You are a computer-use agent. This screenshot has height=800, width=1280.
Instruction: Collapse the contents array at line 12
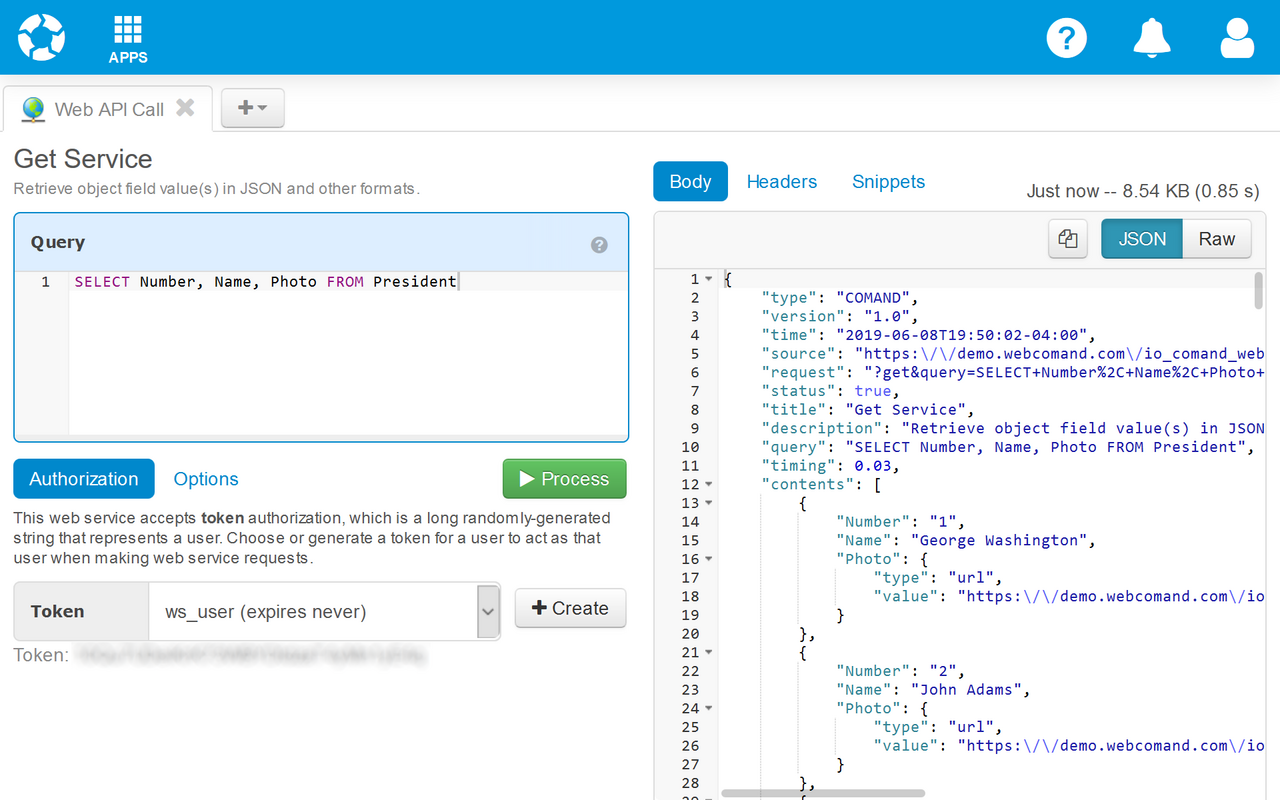pos(709,485)
